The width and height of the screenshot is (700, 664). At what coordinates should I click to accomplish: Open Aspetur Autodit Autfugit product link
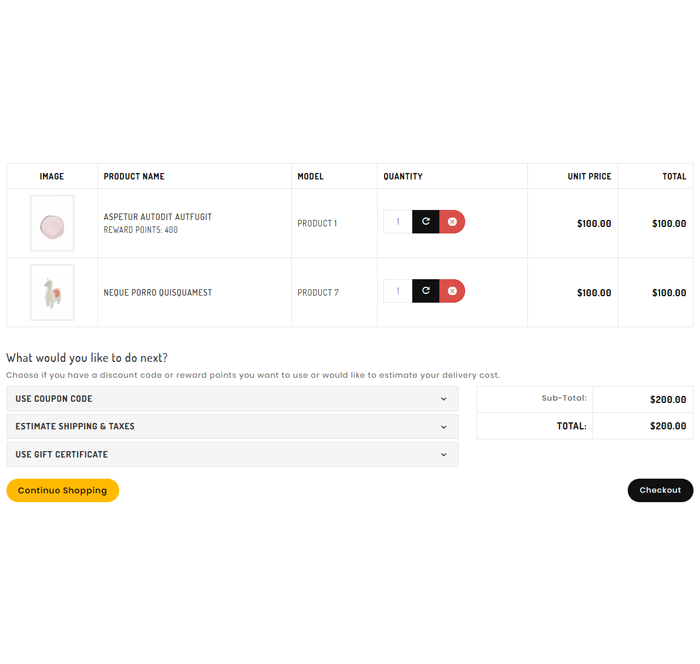157,217
